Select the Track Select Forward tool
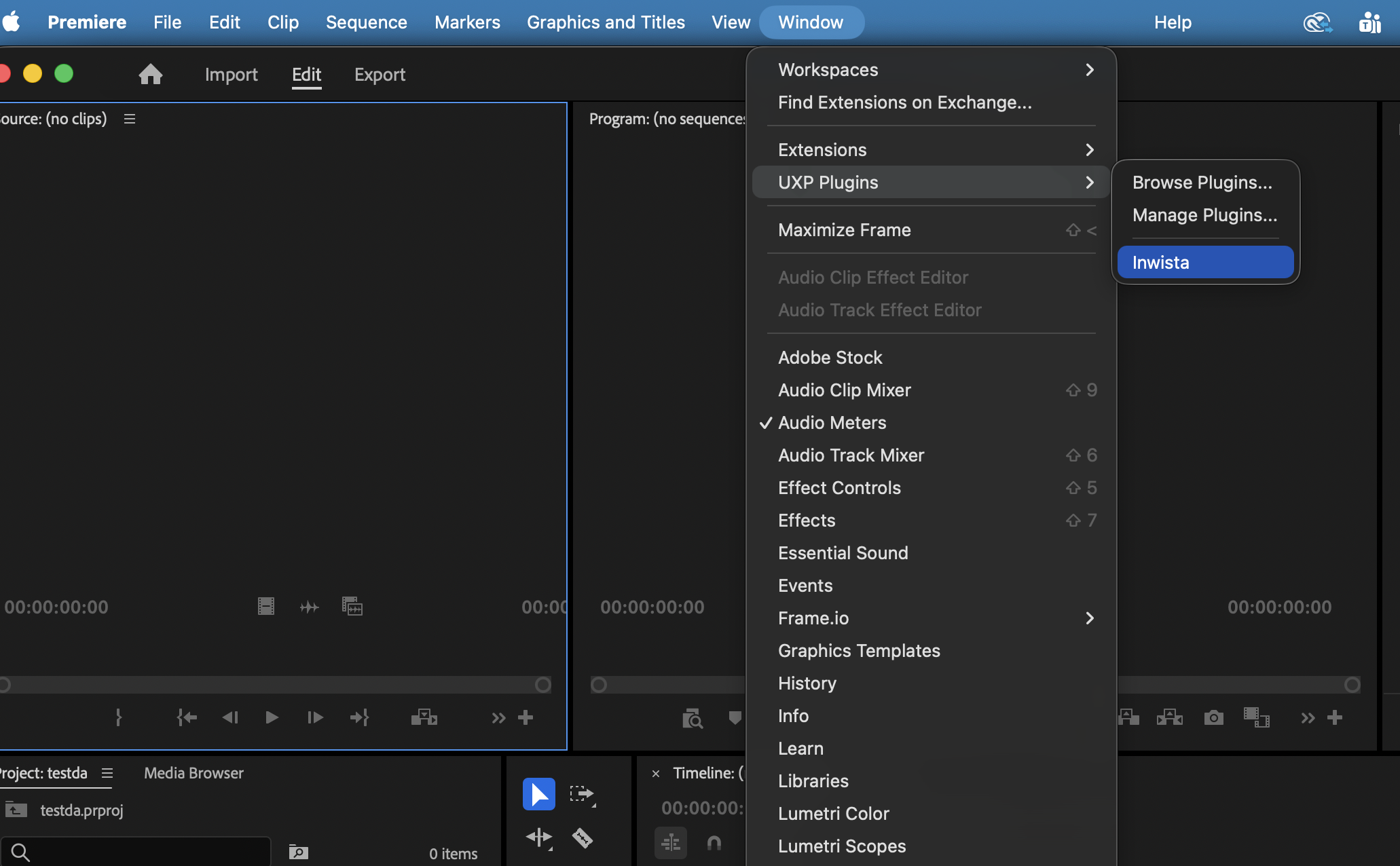The height and width of the screenshot is (866, 1400). tap(583, 794)
